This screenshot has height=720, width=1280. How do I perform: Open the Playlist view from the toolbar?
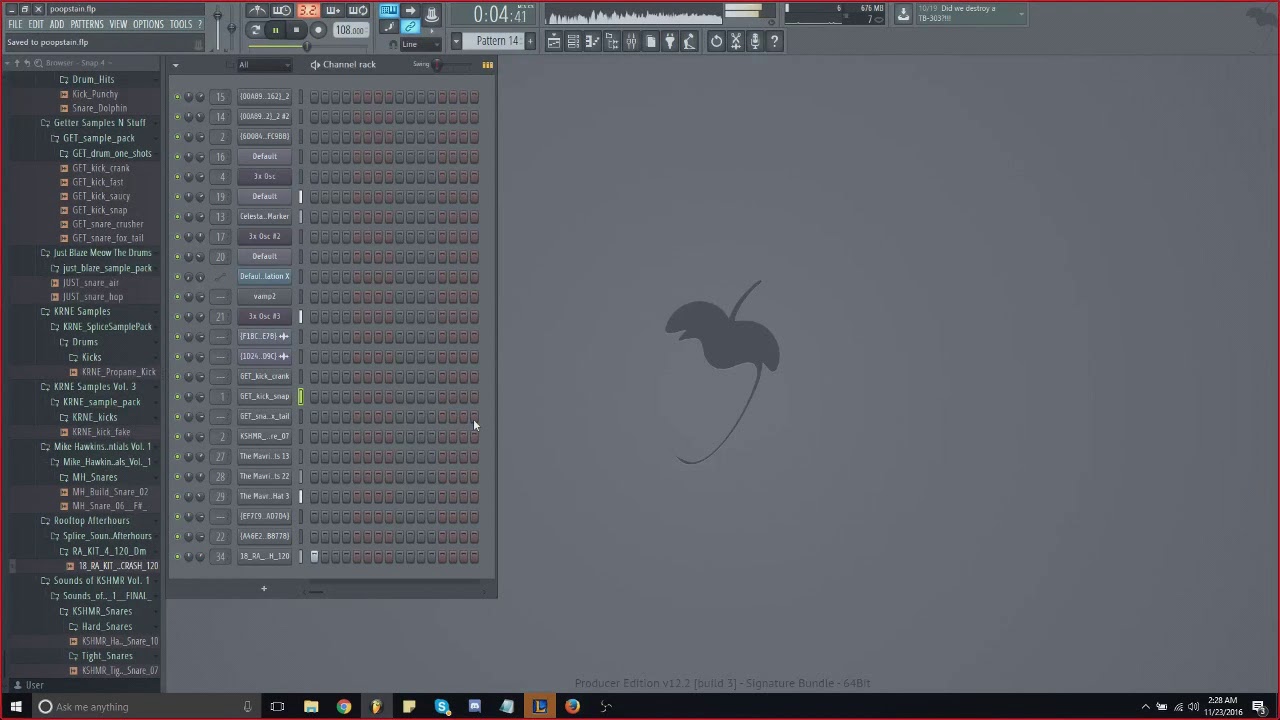click(553, 41)
